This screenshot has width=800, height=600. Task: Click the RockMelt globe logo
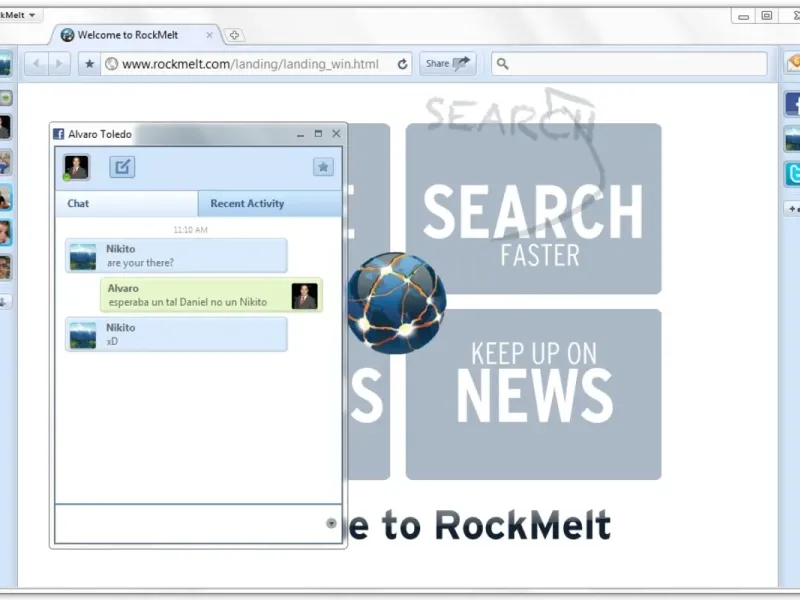396,303
